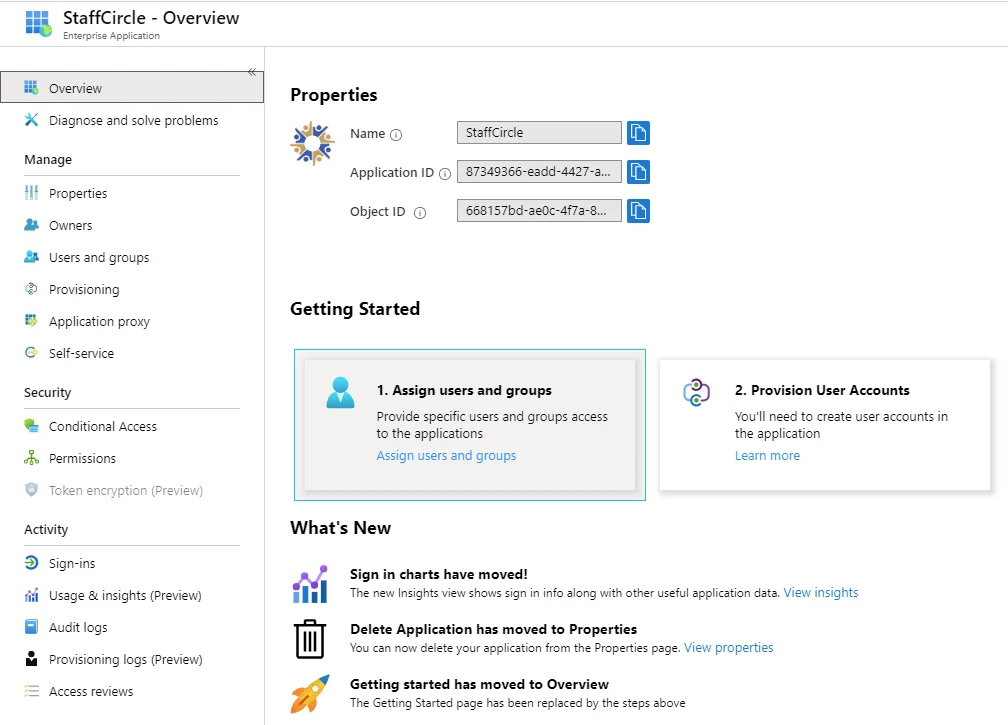Open Conditional Access under Security
This screenshot has height=725, width=1008.
coord(103,426)
